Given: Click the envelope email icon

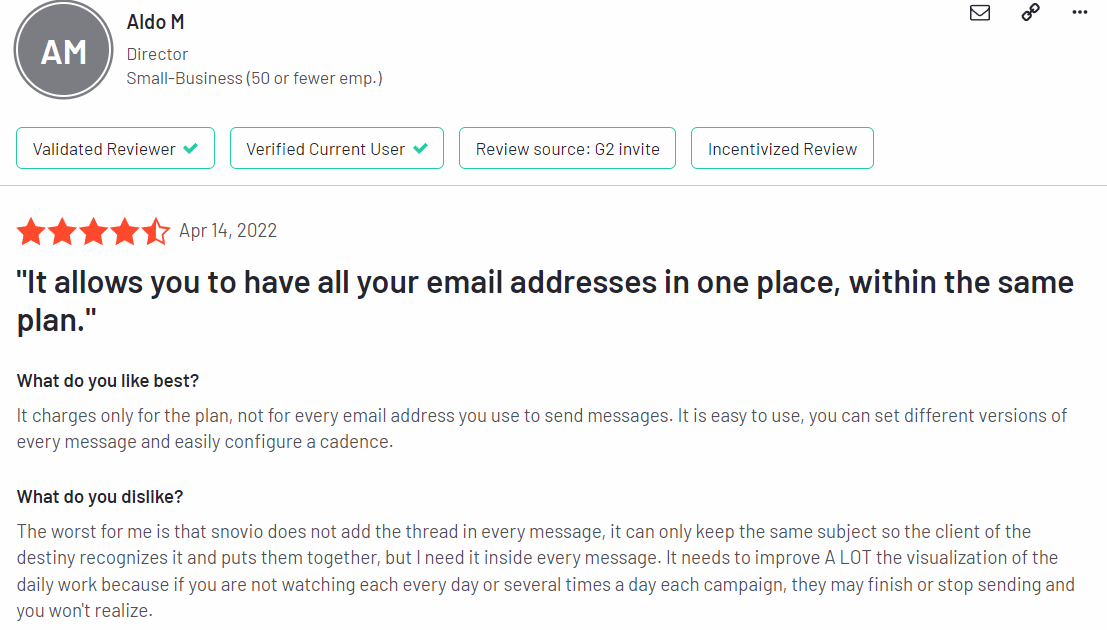Looking at the screenshot, I should [980, 13].
